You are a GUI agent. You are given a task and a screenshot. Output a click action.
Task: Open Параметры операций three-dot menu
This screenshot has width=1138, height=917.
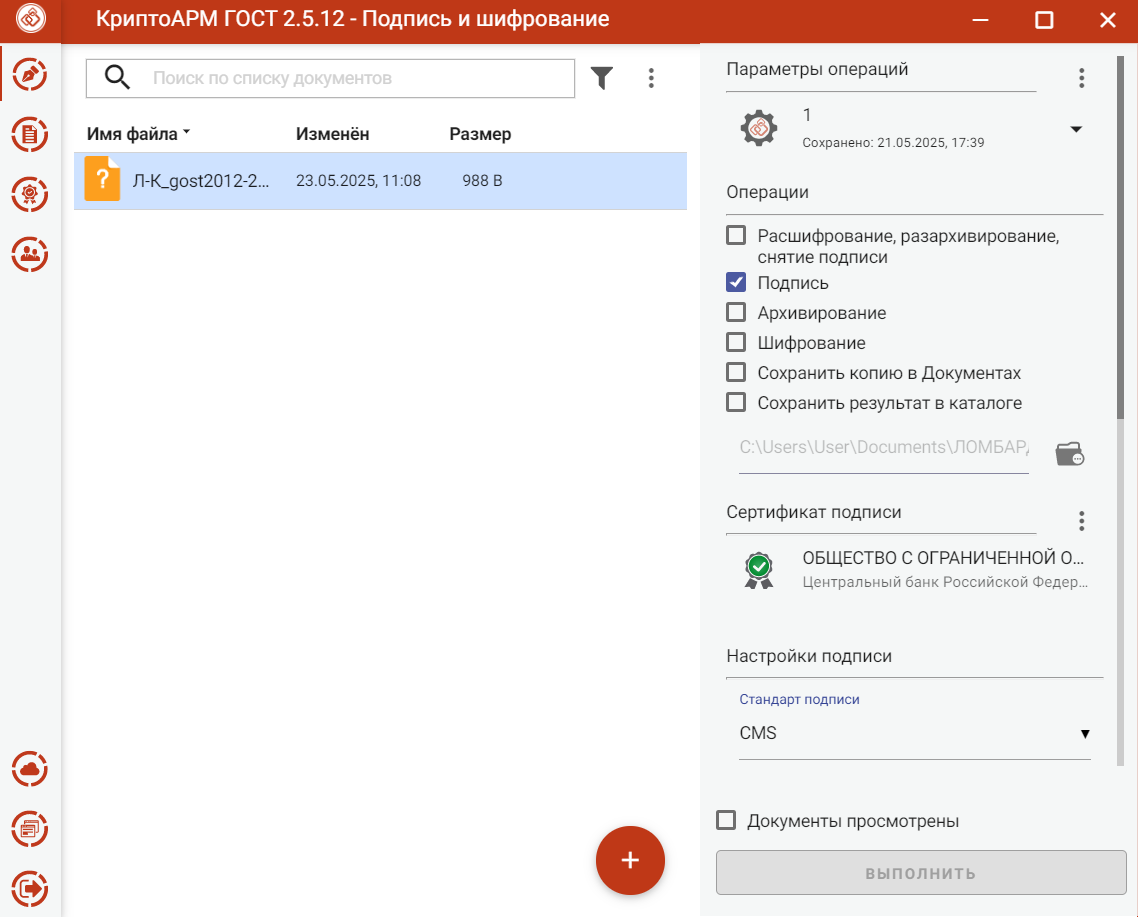[x=1081, y=78]
